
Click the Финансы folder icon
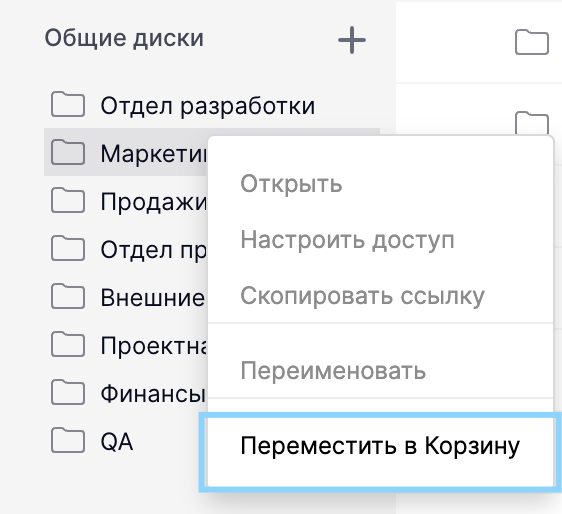[68, 392]
